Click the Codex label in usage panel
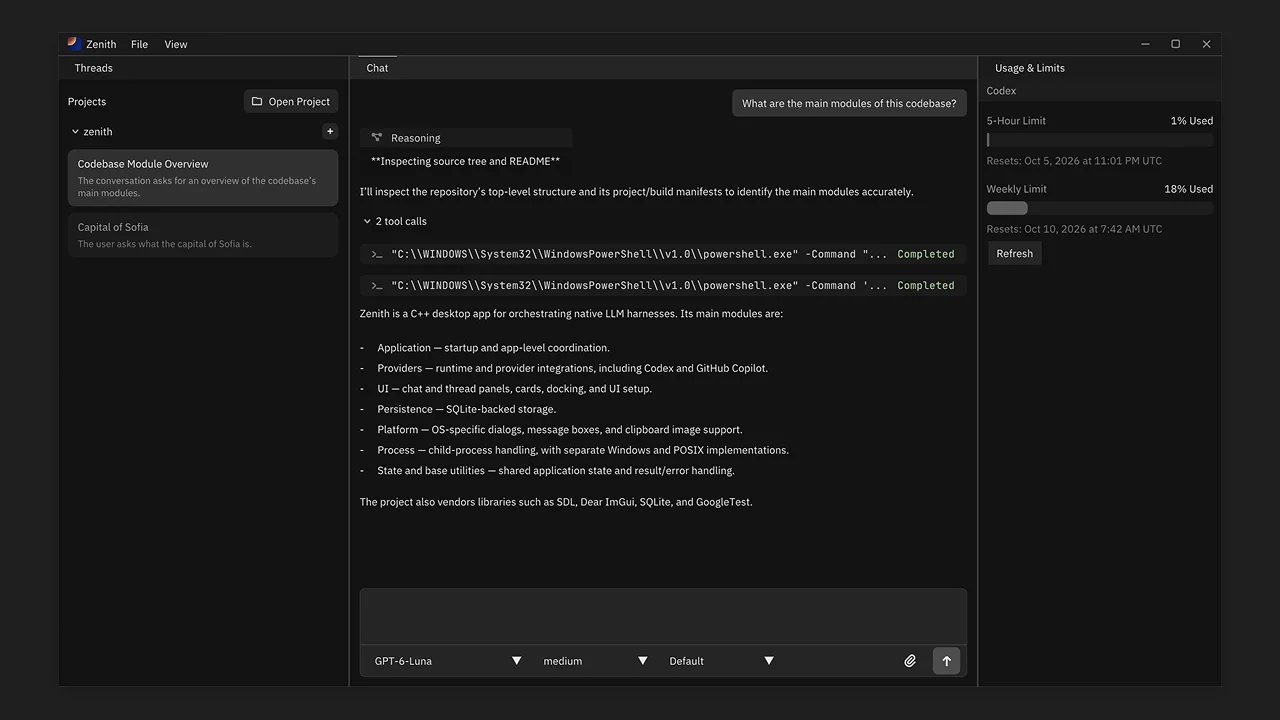 pyautogui.click(x=1001, y=91)
